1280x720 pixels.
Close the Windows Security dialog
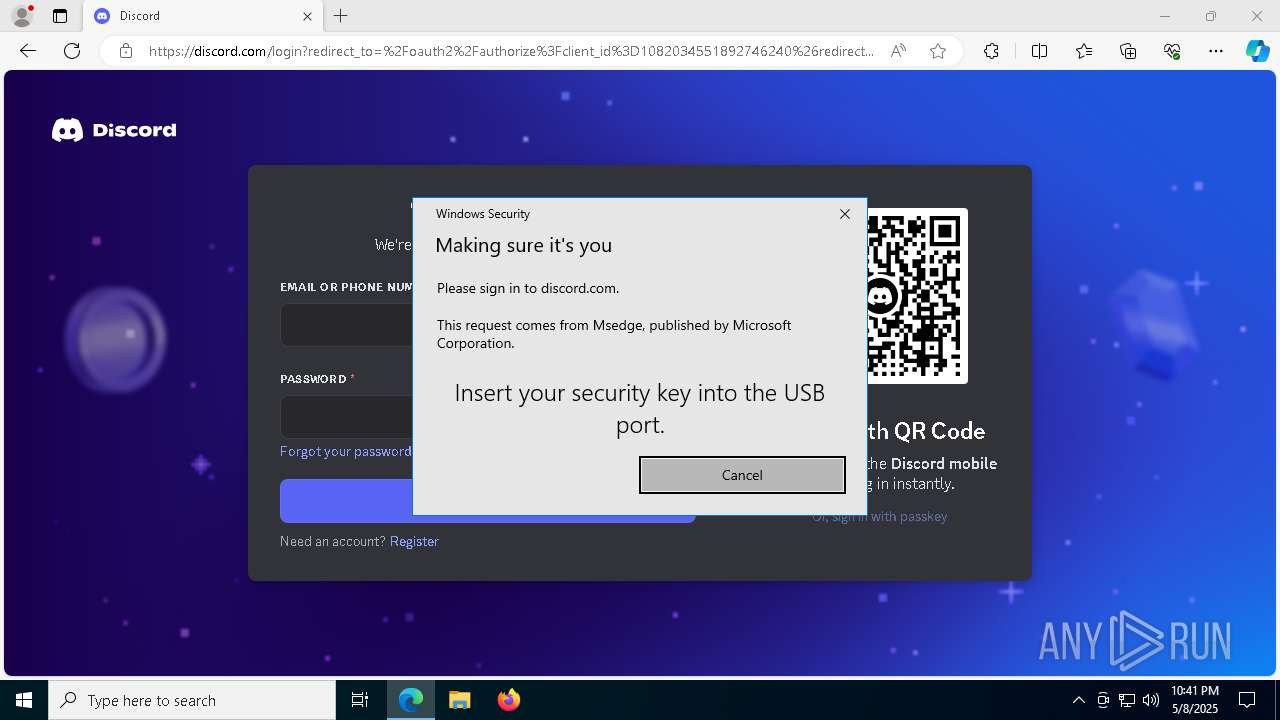pyautogui.click(x=845, y=214)
